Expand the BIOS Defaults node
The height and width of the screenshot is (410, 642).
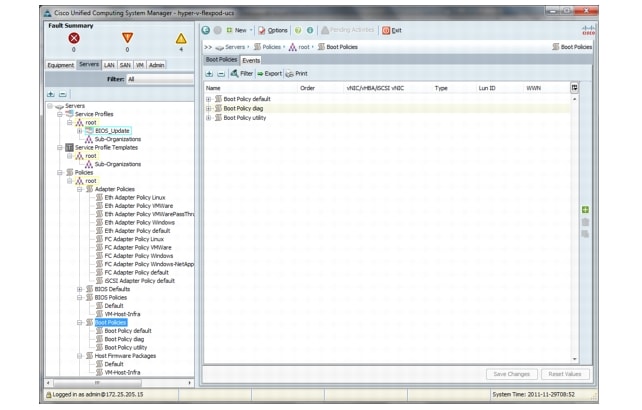point(79,289)
